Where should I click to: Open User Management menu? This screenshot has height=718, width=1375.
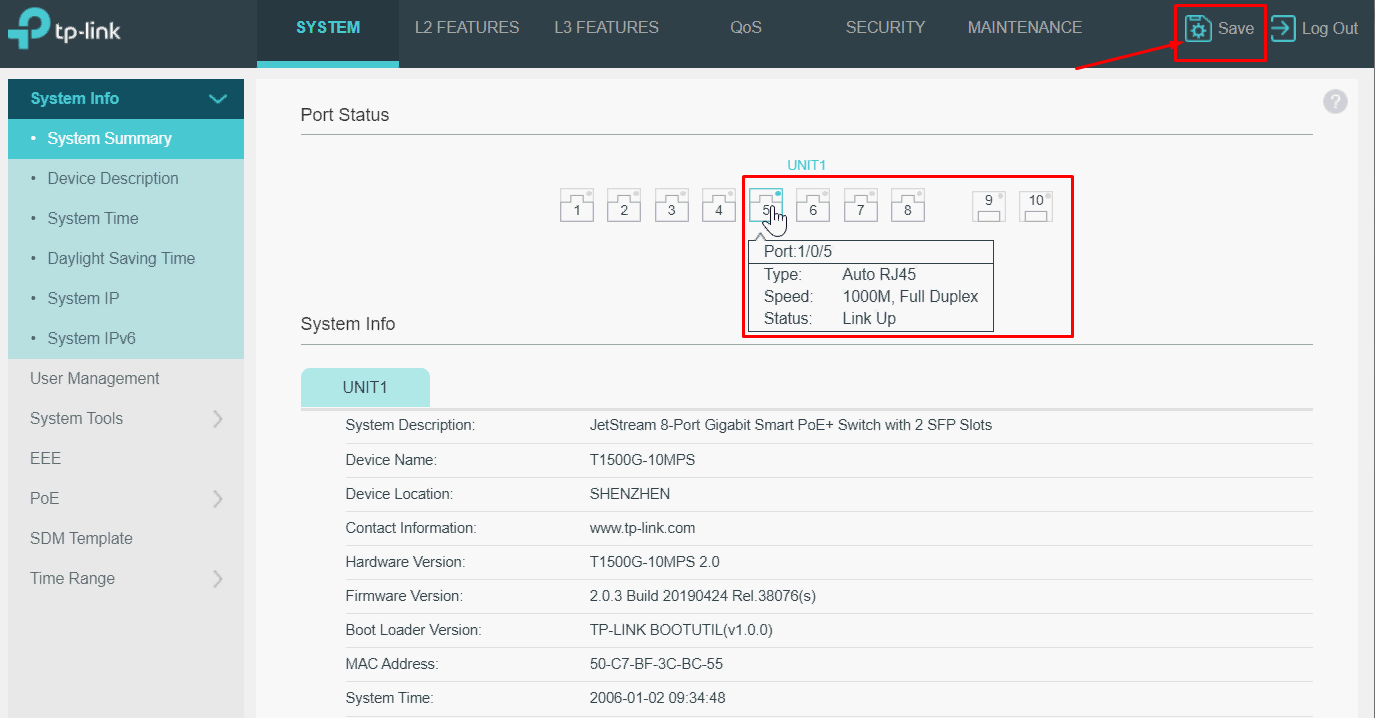click(126, 379)
